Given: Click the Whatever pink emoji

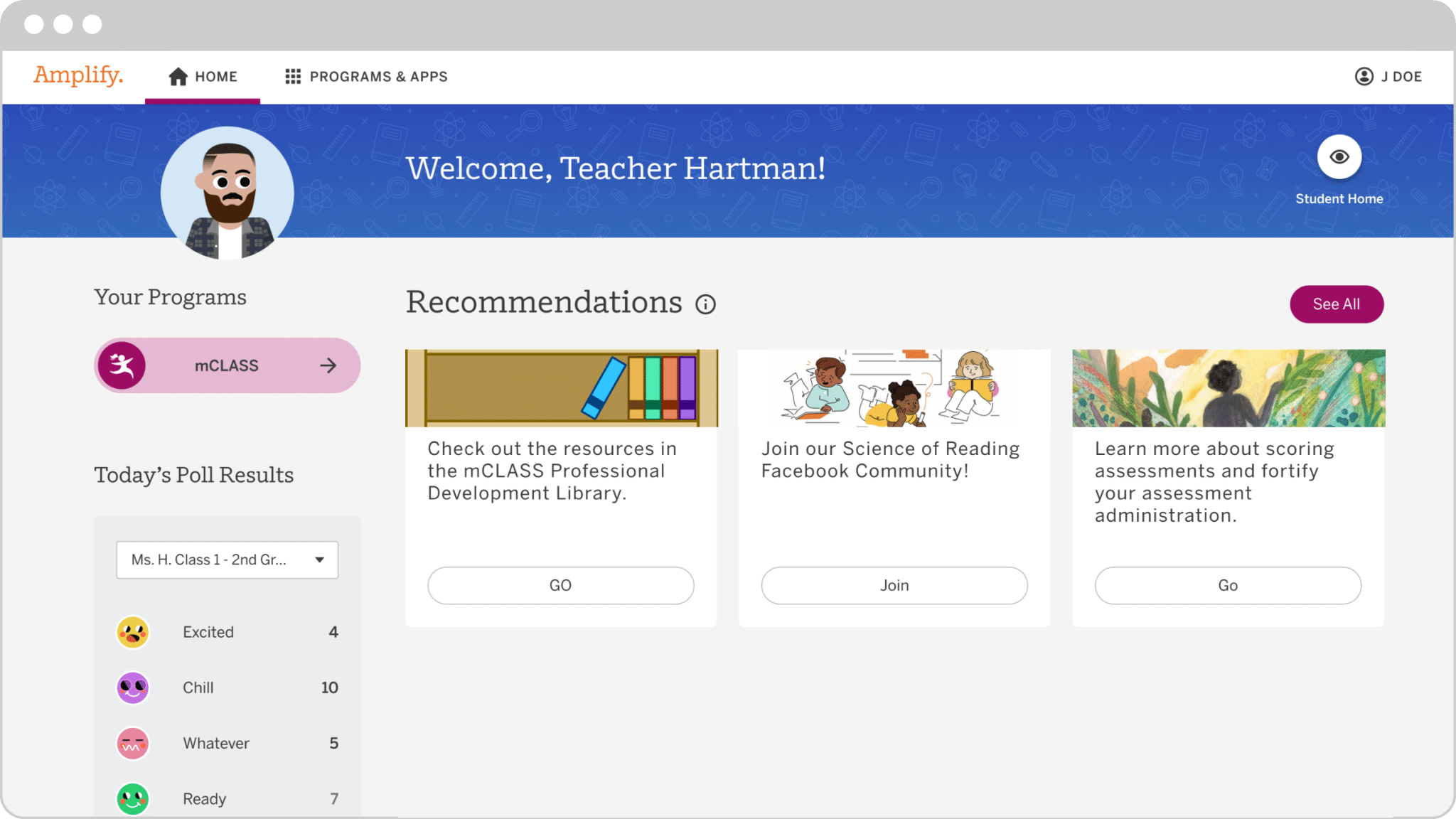Looking at the screenshot, I should pyautogui.click(x=133, y=743).
